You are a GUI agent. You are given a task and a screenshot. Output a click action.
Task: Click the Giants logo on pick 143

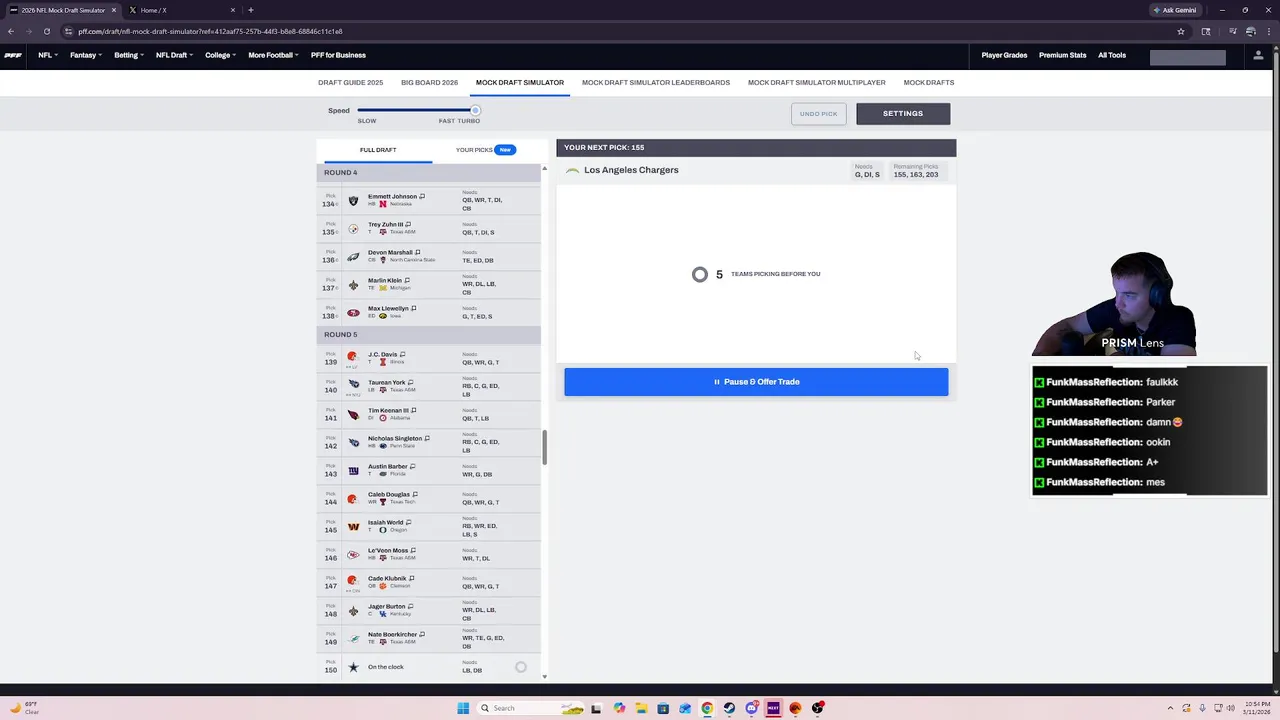tap(353, 471)
